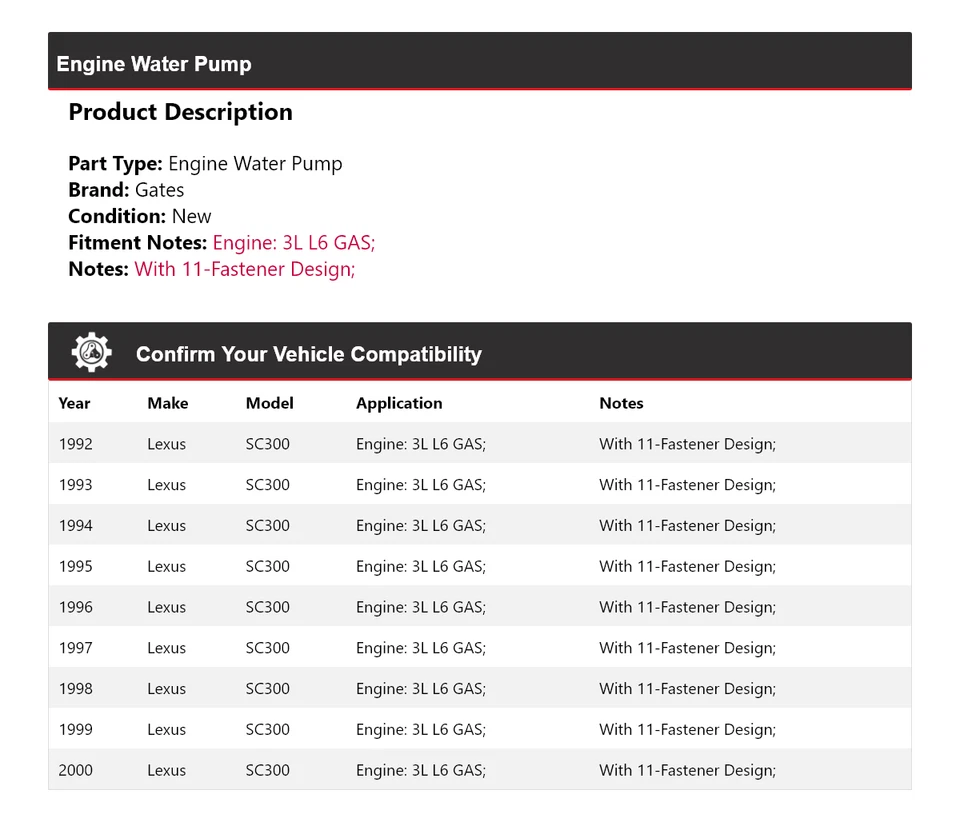Click the Model column header
This screenshot has height=822, width=960.
pyautogui.click(x=269, y=403)
